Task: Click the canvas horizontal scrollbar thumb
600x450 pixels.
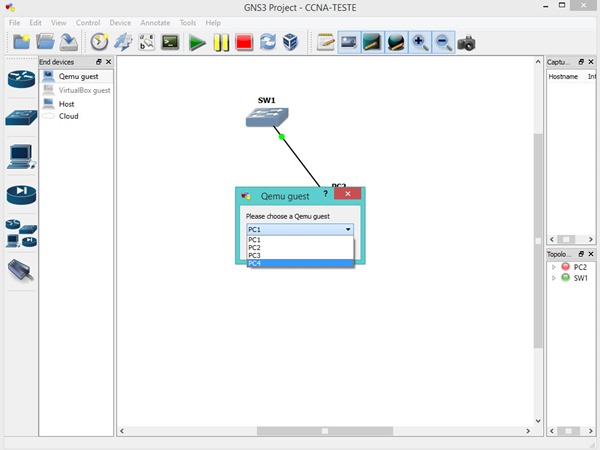Action: (x=324, y=431)
